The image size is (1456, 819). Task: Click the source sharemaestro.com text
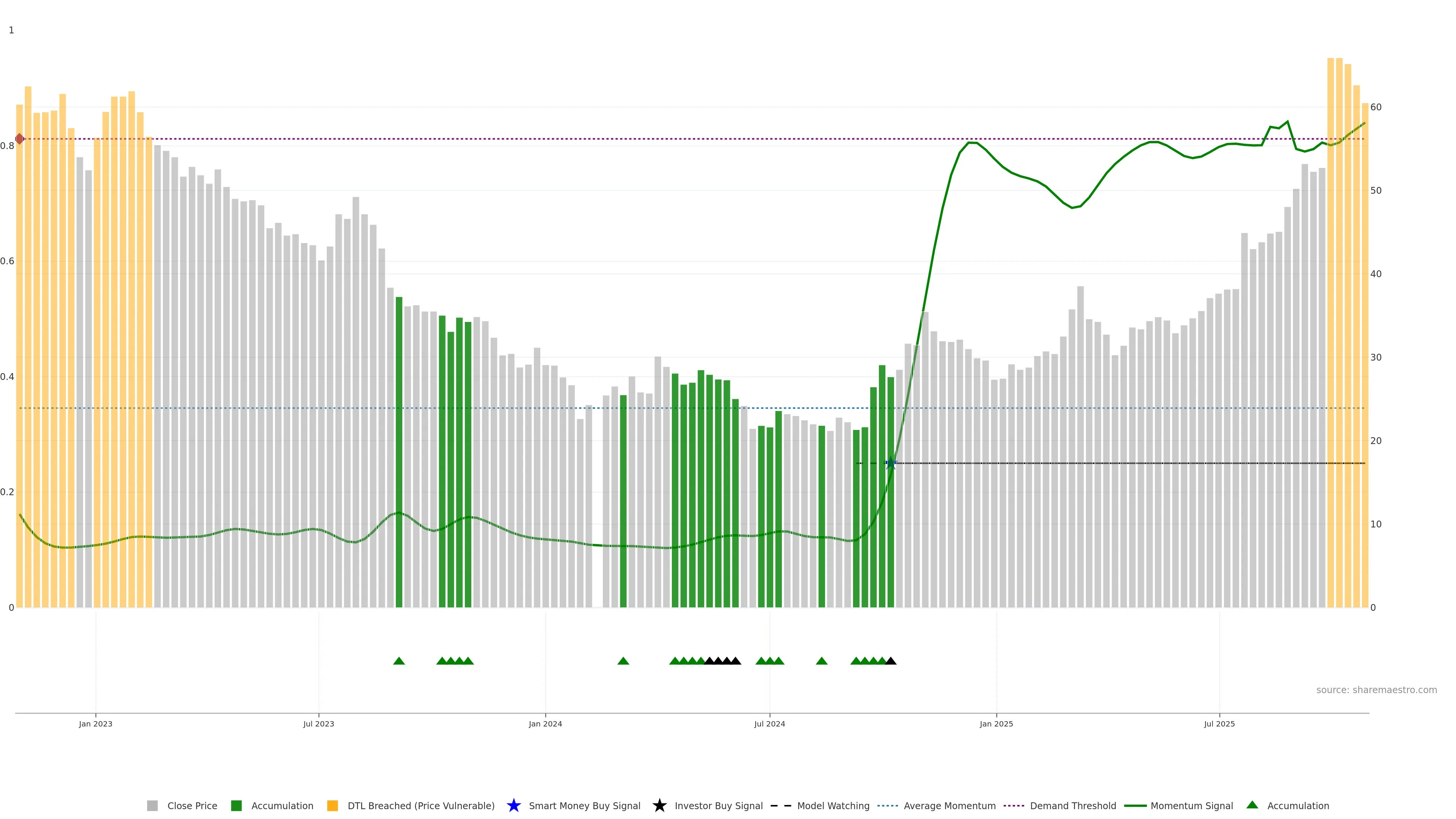(x=1376, y=690)
